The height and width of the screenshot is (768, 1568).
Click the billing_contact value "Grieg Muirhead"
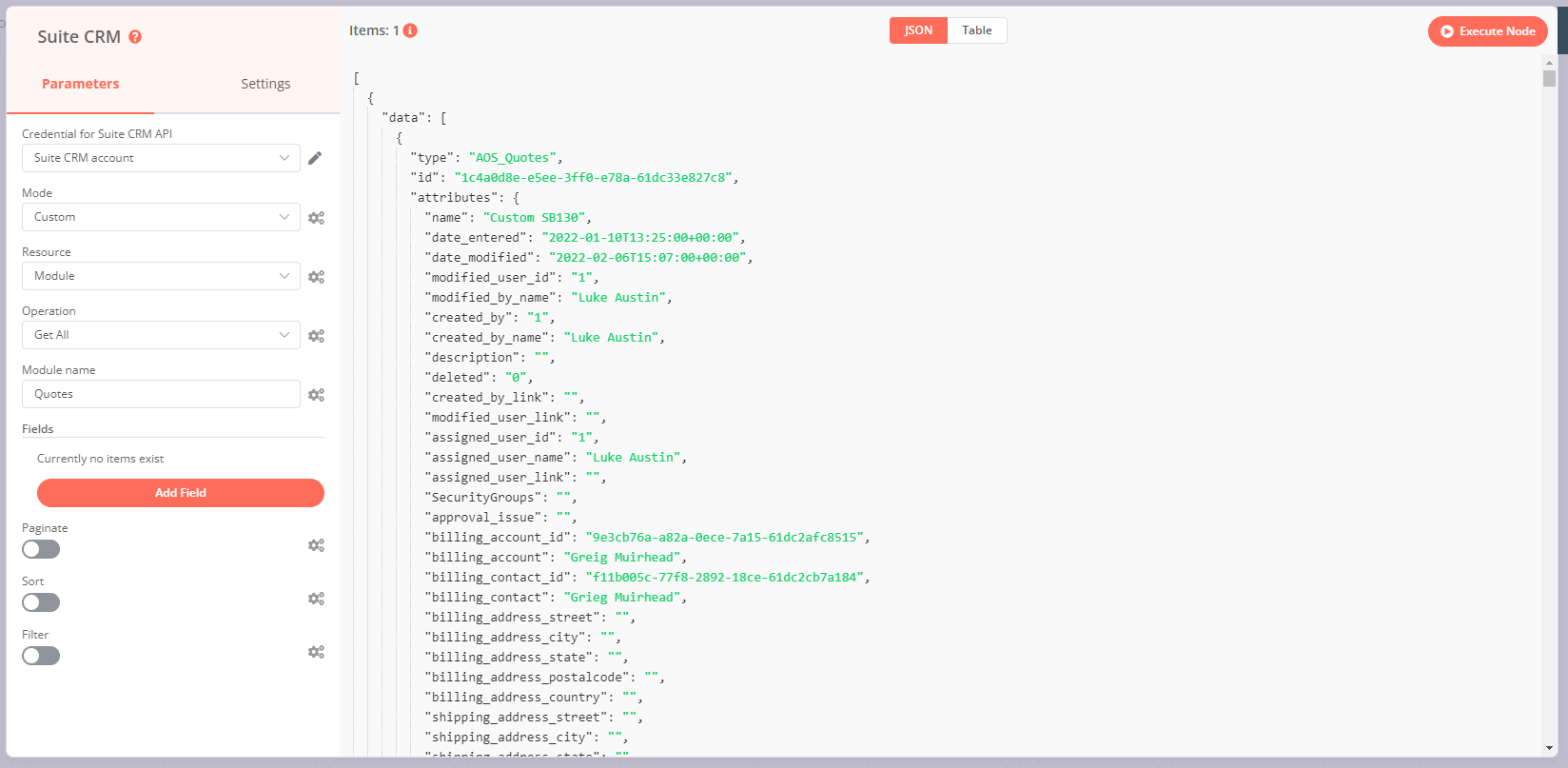click(622, 598)
